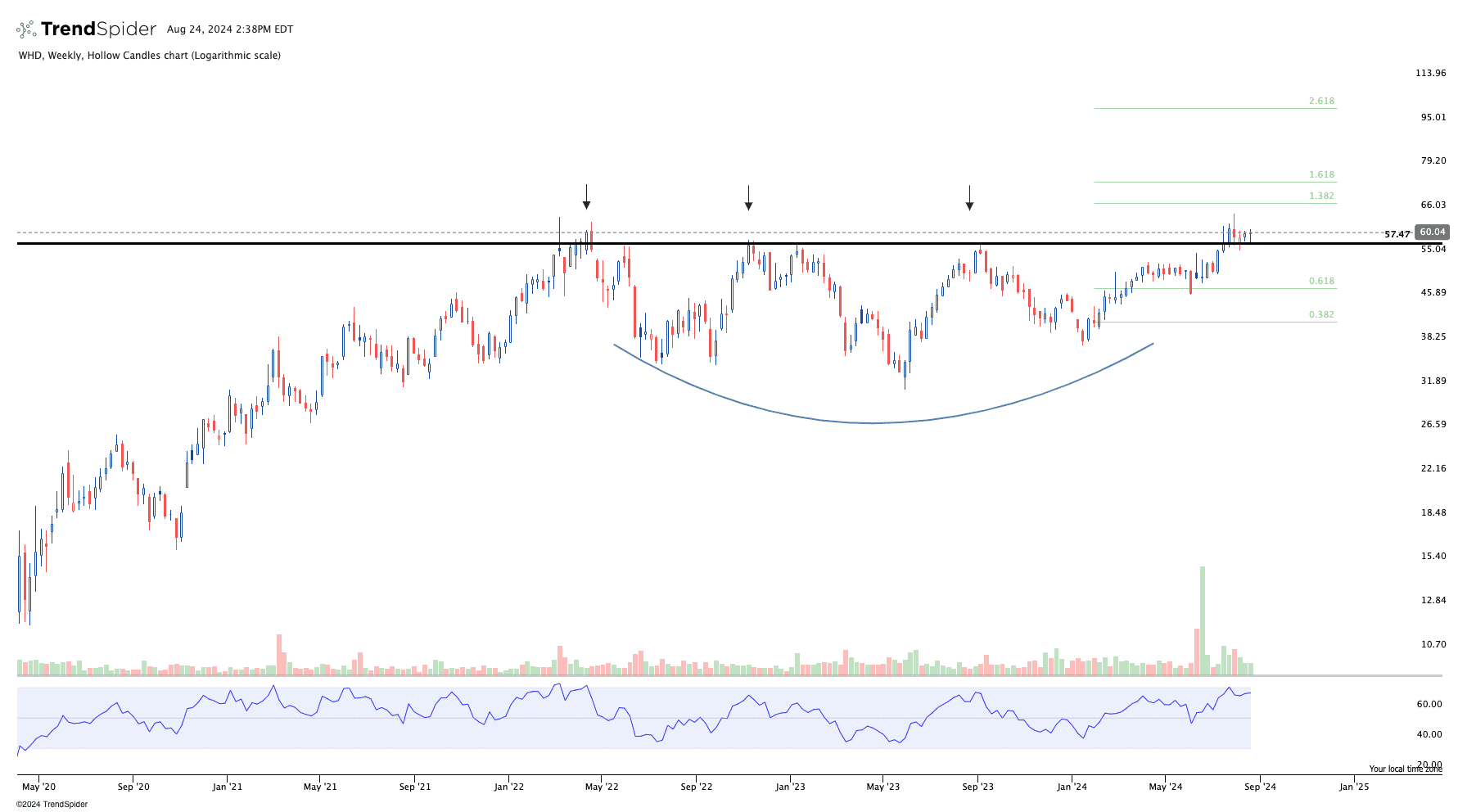Click the 1.382 Fibonacci level label
Screen dimensions: 1467x812
coord(1320,196)
